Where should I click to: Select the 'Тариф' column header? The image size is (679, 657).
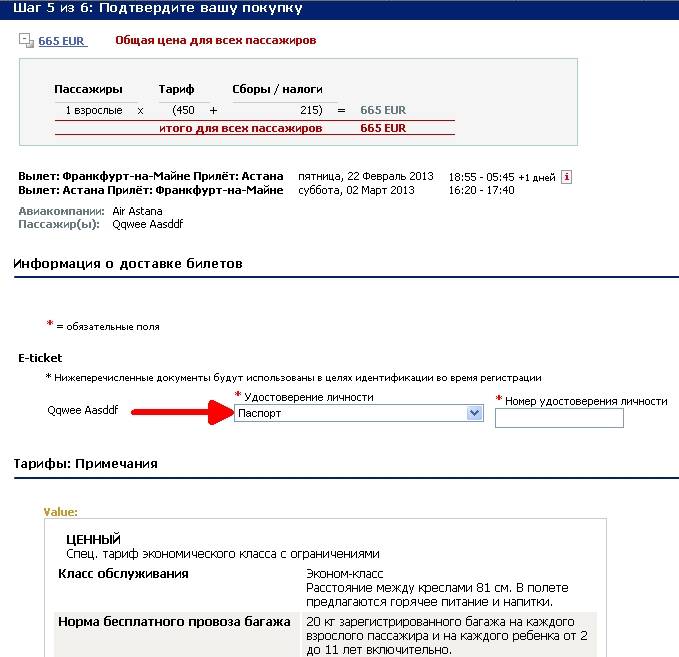pos(176,89)
